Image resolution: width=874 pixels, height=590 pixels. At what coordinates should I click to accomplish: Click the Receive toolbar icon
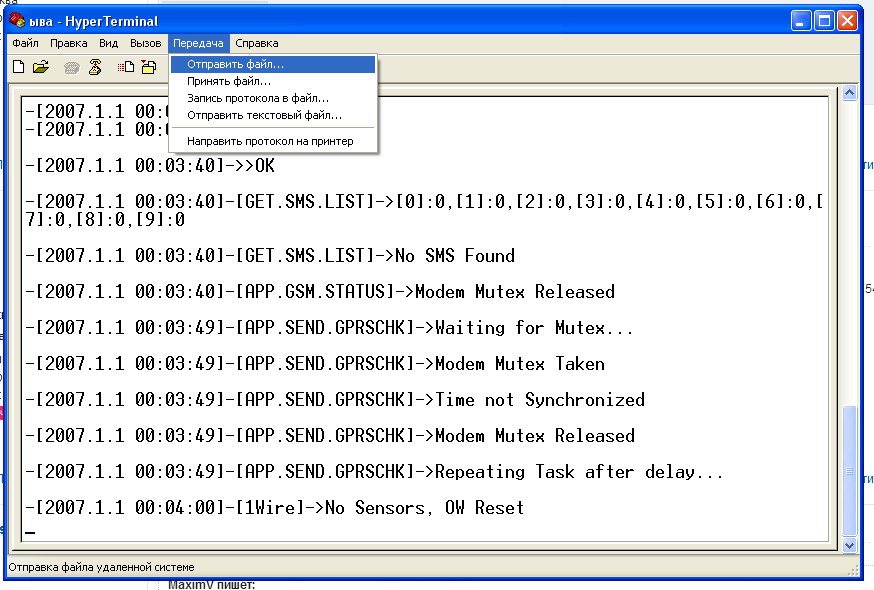point(148,67)
